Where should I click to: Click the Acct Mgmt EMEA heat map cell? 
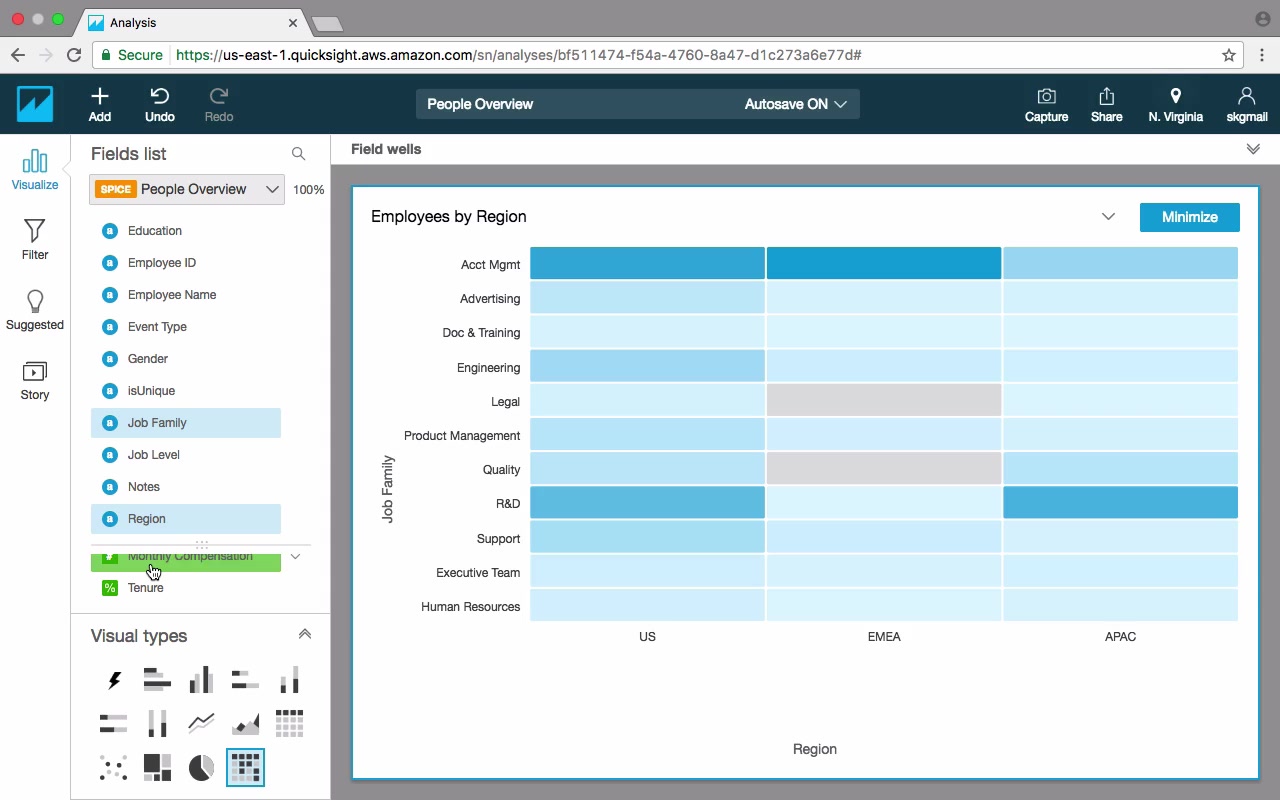pyautogui.click(x=884, y=263)
